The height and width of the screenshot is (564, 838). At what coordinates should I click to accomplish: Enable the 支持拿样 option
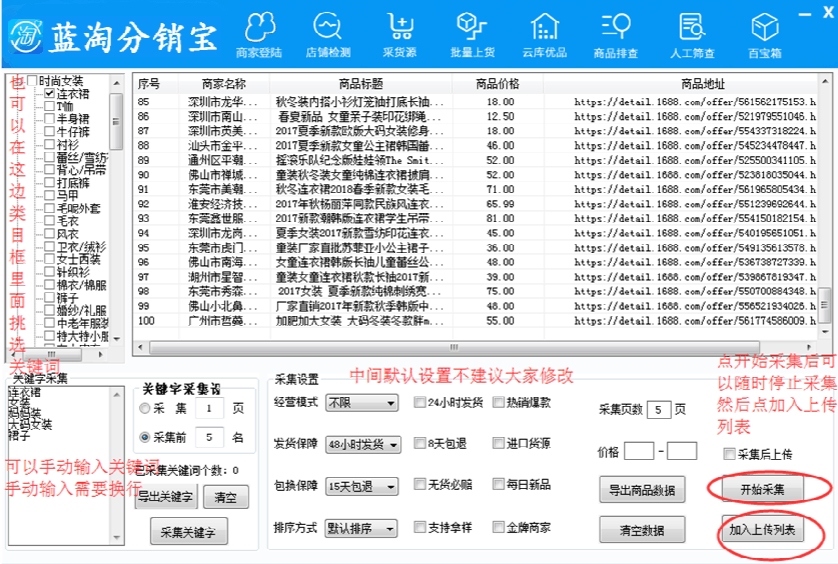point(420,528)
